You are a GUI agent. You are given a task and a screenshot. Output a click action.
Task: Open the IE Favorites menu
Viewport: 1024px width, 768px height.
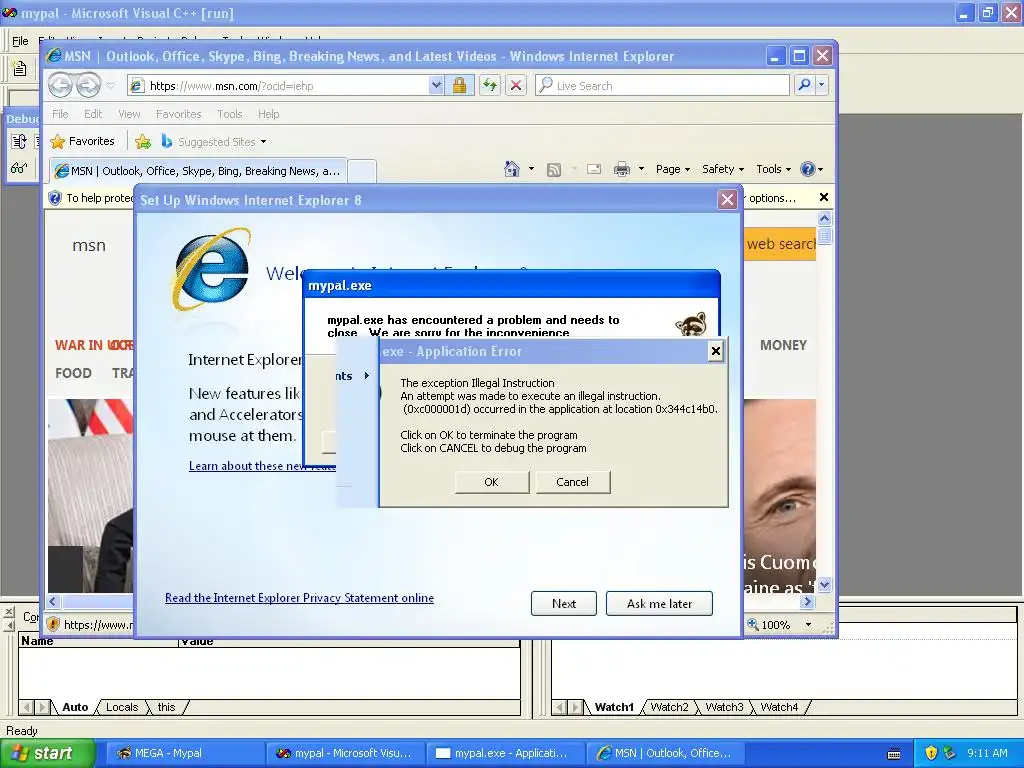178,114
